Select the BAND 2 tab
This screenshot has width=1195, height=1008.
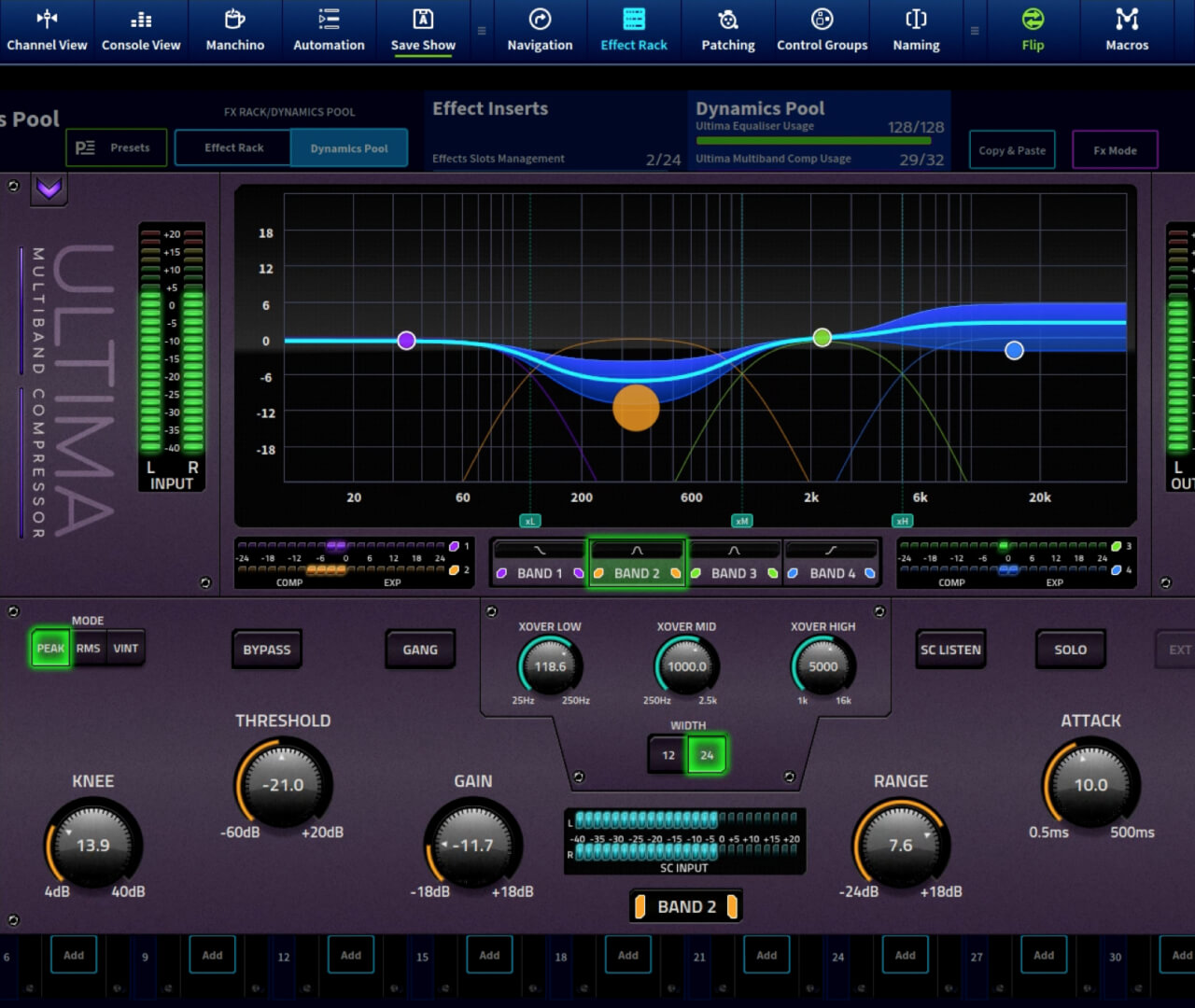tap(637, 563)
